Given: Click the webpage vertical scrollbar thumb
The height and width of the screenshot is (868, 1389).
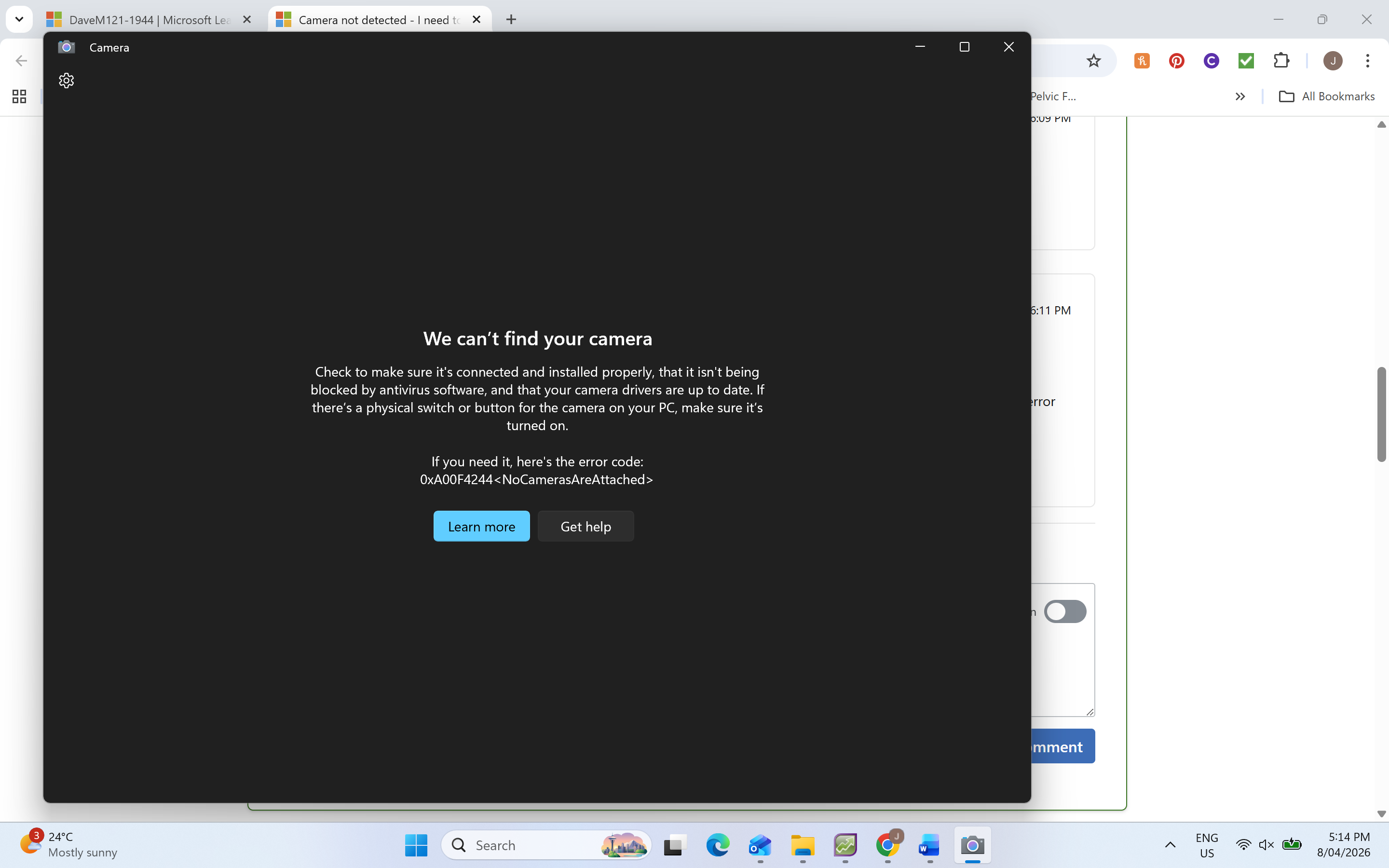Looking at the screenshot, I should coord(1382,414).
